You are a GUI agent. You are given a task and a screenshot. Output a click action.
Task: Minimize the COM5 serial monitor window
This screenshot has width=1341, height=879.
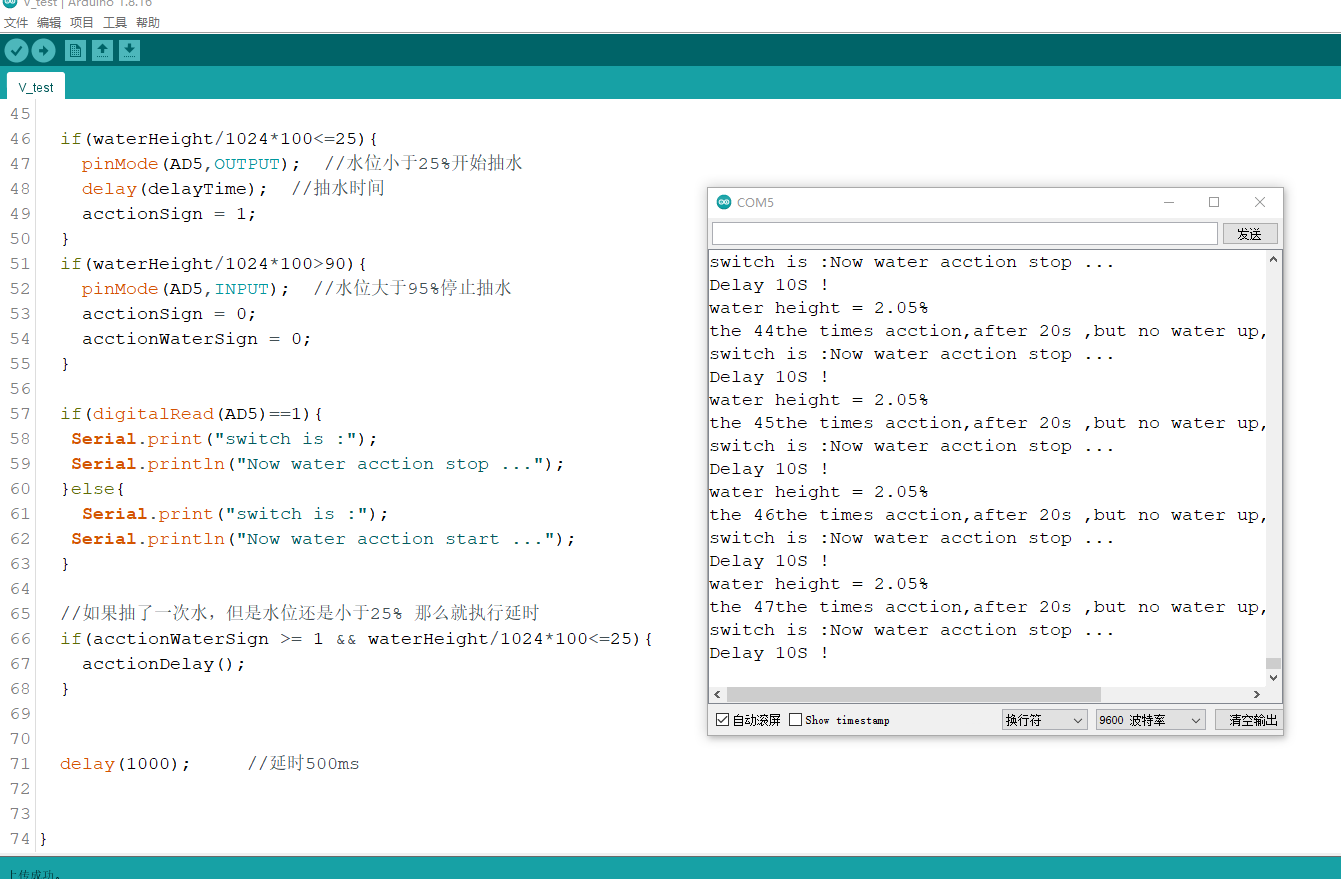pyautogui.click(x=1168, y=202)
